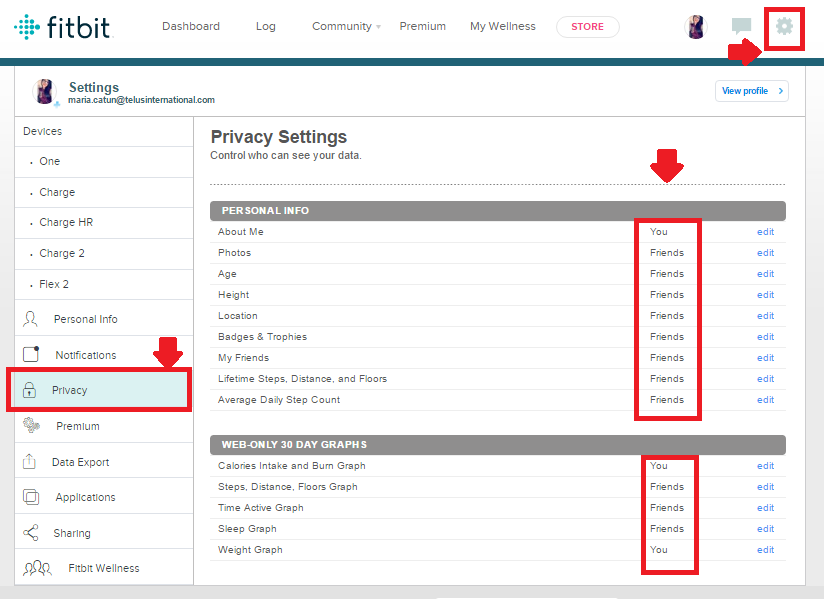Edit Photos privacy setting
The height and width of the screenshot is (599, 824).
(x=765, y=253)
